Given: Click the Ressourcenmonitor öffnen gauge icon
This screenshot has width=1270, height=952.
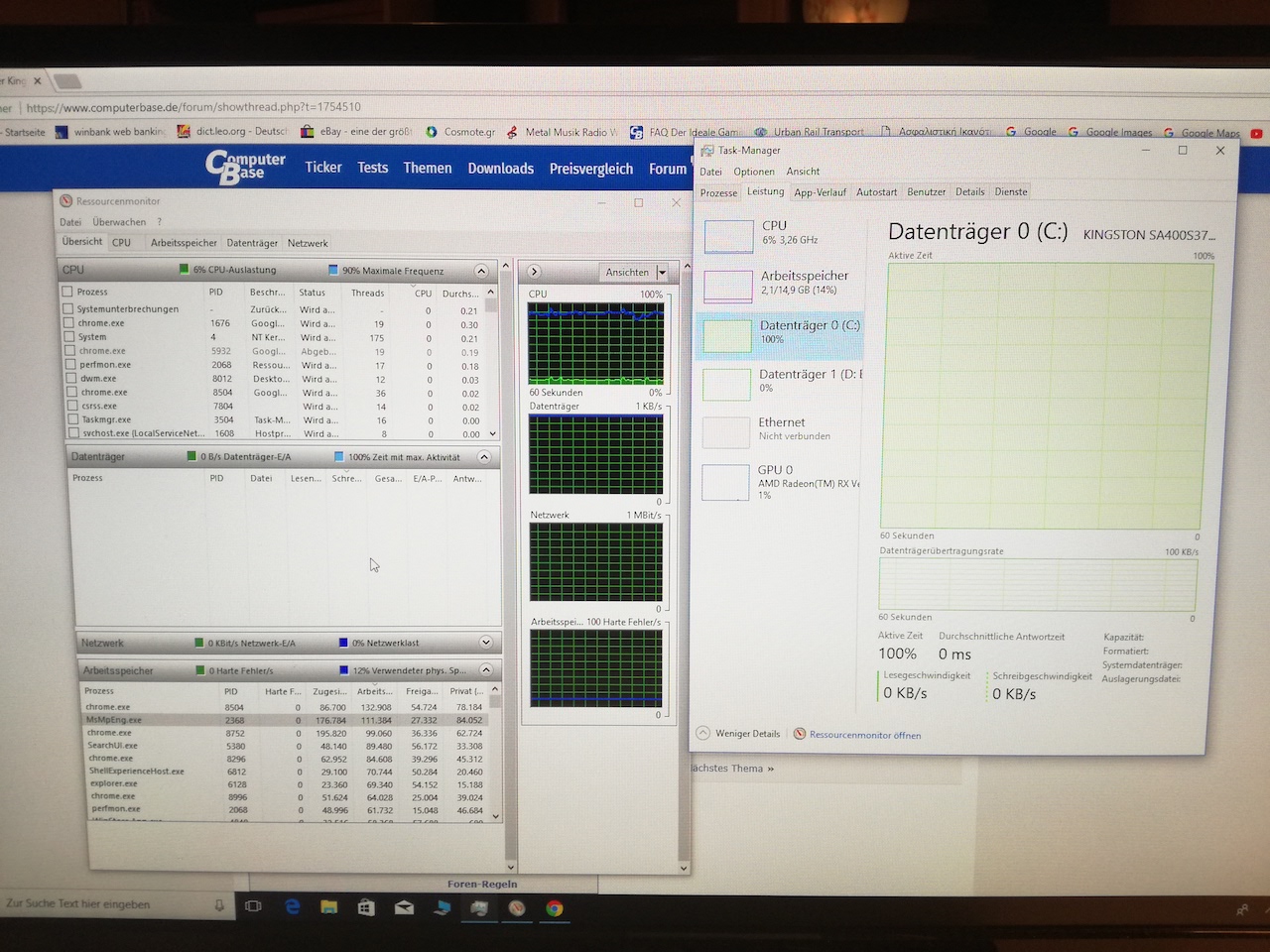Looking at the screenshot, I should 800,734.
